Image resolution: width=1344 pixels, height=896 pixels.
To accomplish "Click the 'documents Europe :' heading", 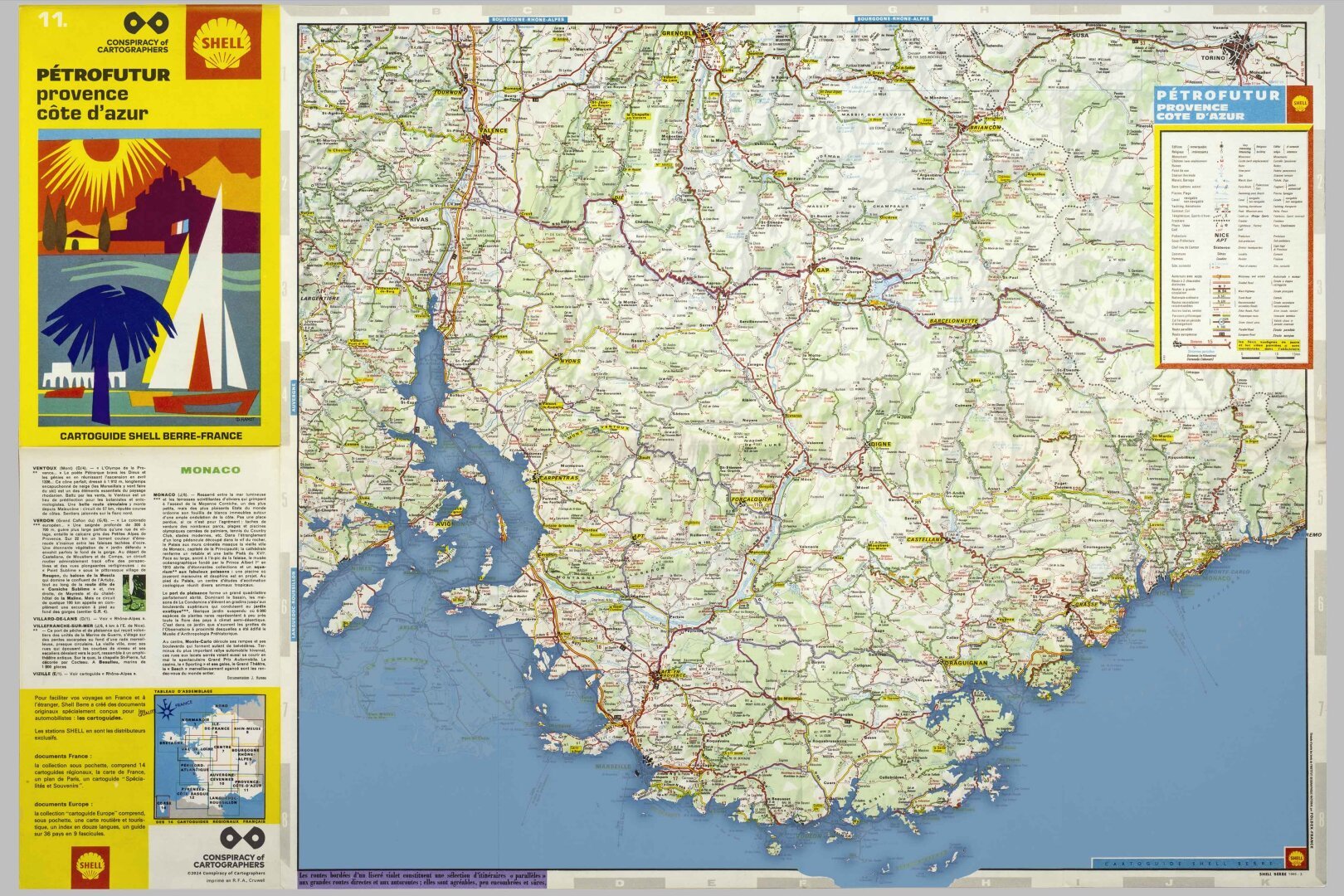I will point(64,805).
